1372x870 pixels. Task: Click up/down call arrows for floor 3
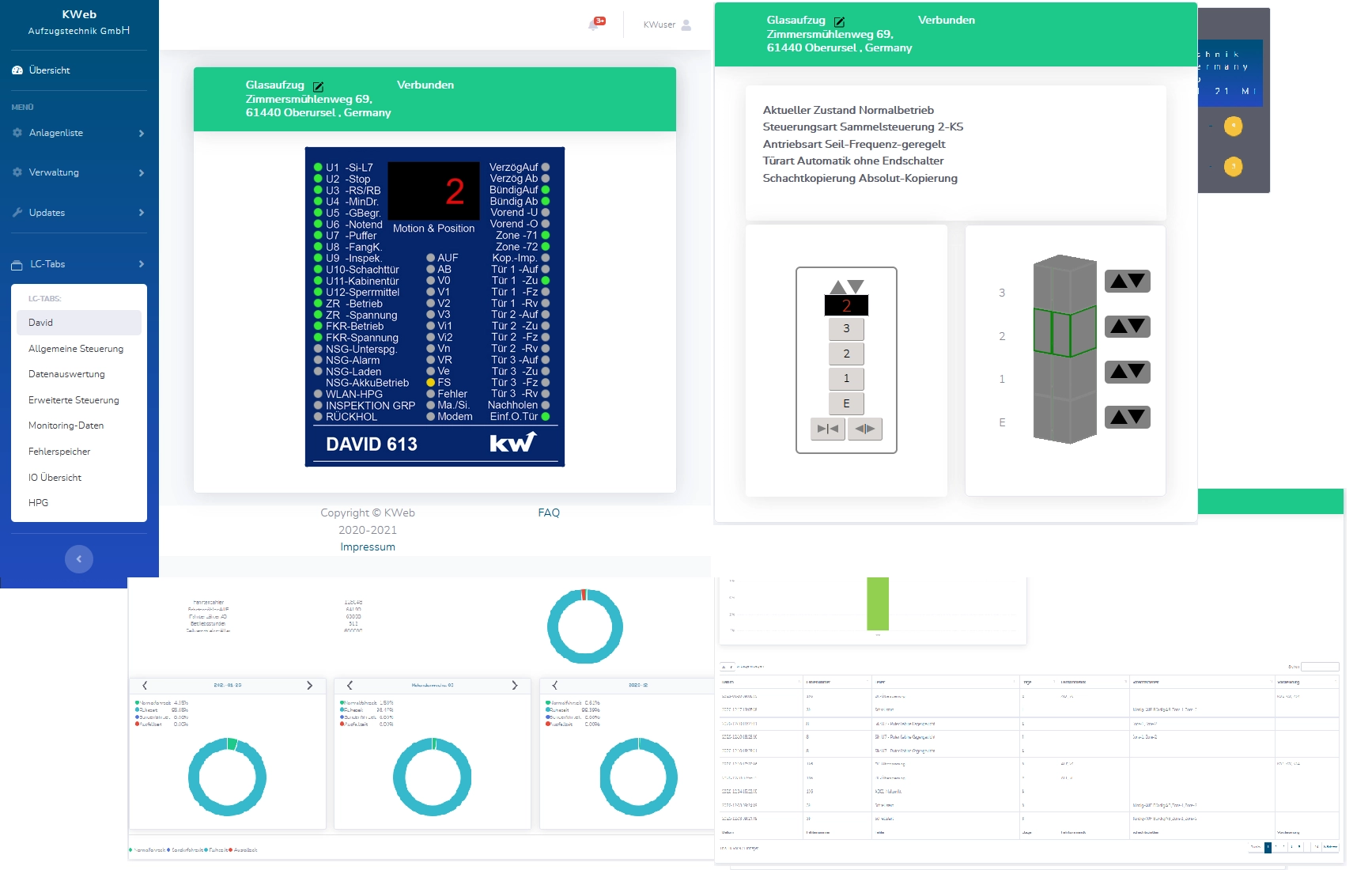[1127, 282]
